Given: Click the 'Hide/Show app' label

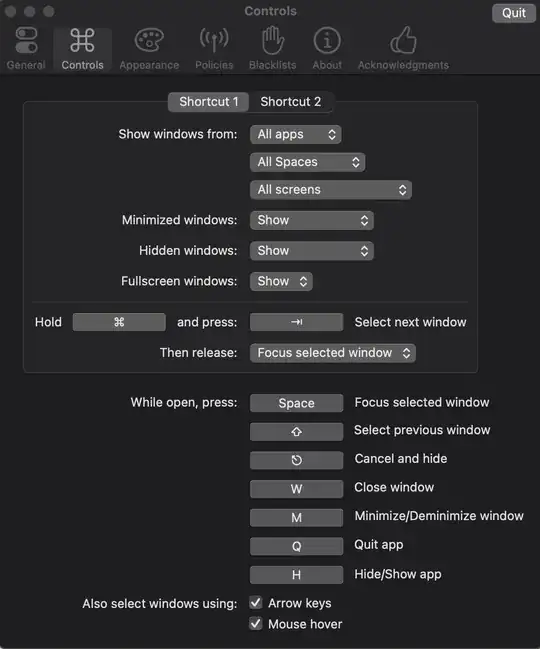Looking at the screenshot, I should click(398, 574).
